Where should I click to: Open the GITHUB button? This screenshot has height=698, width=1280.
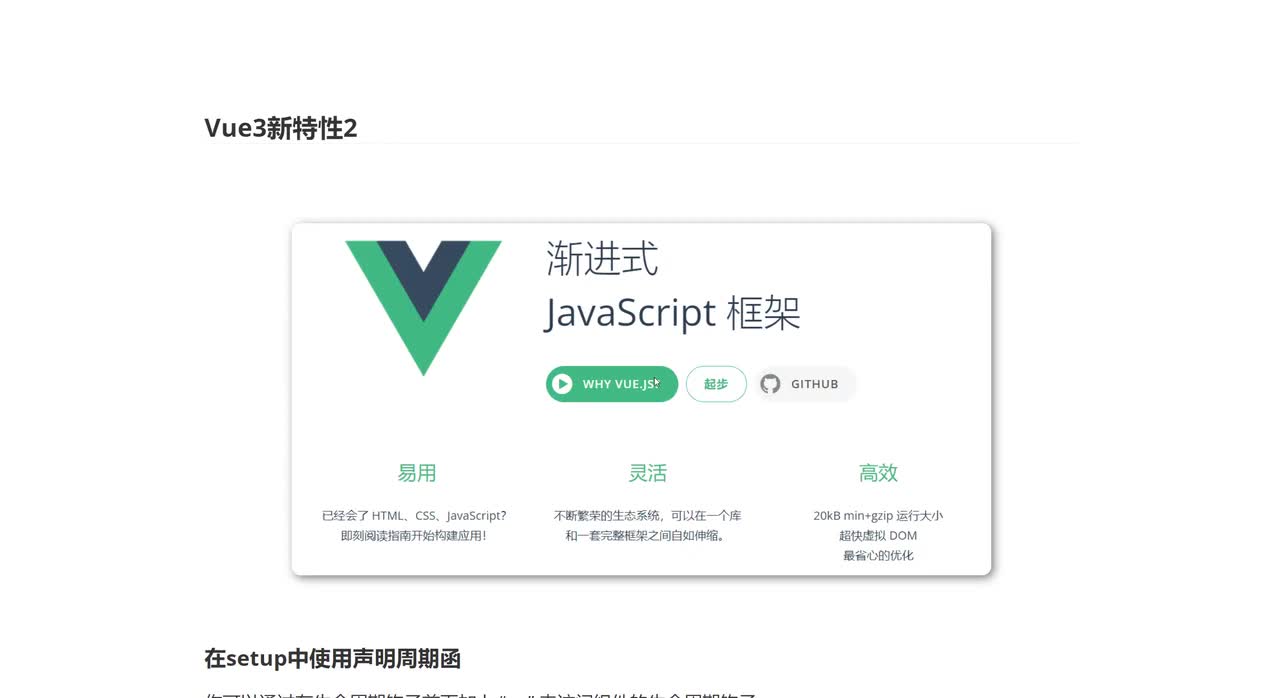pyautogui.click(x=805, y=384)
